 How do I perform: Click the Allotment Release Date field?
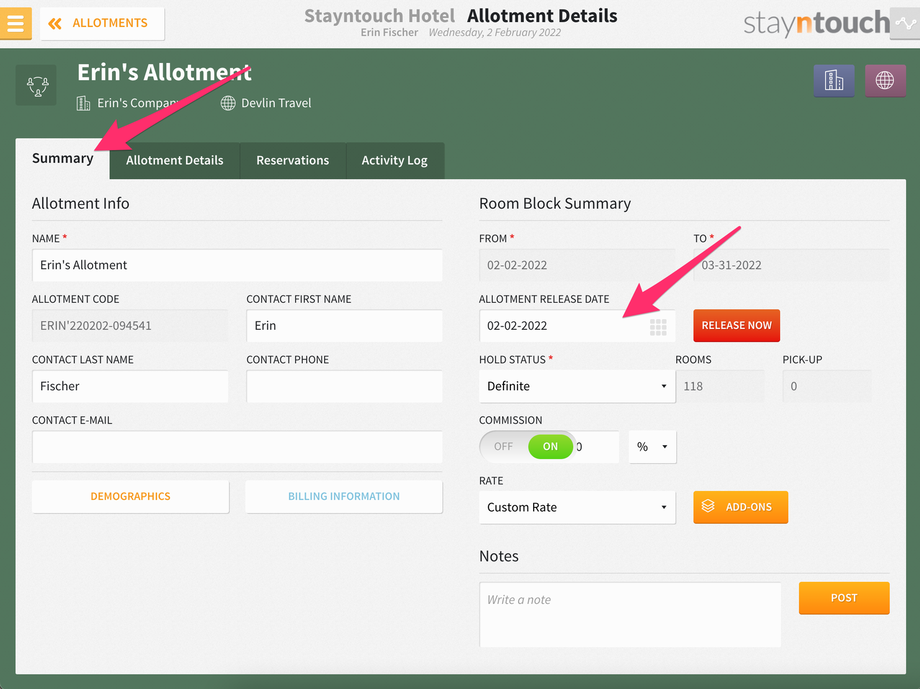(577, 326)
